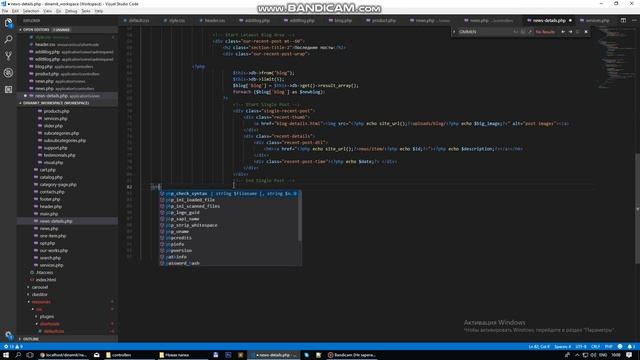Open the Explorer view in activity bar
This screenshot has height=360, width=640.
pos(8,23)
